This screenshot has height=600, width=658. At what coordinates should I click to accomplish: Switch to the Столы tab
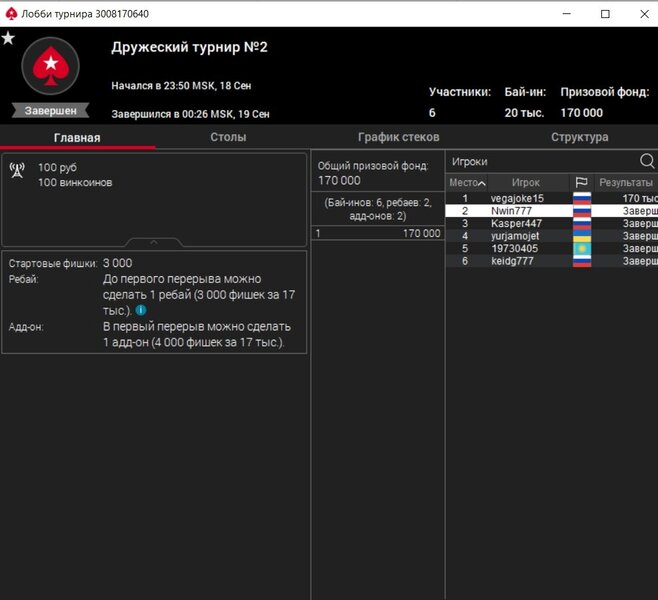228,137
